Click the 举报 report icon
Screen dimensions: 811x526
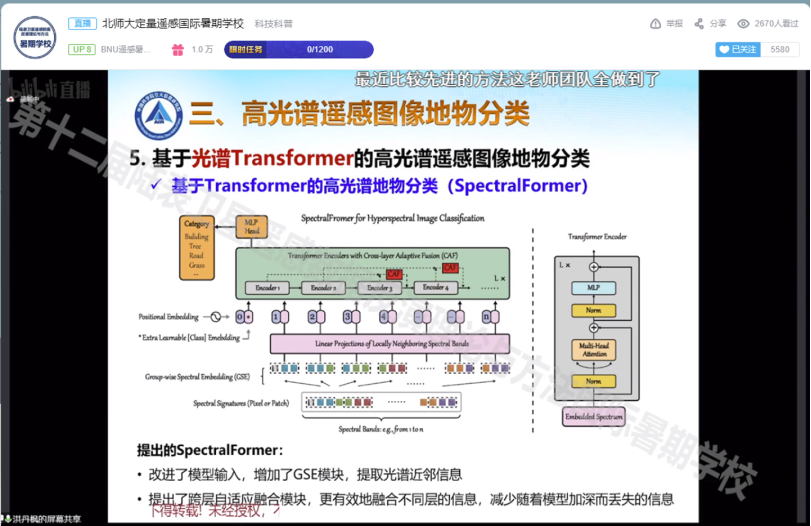click(x=655, y=23)
